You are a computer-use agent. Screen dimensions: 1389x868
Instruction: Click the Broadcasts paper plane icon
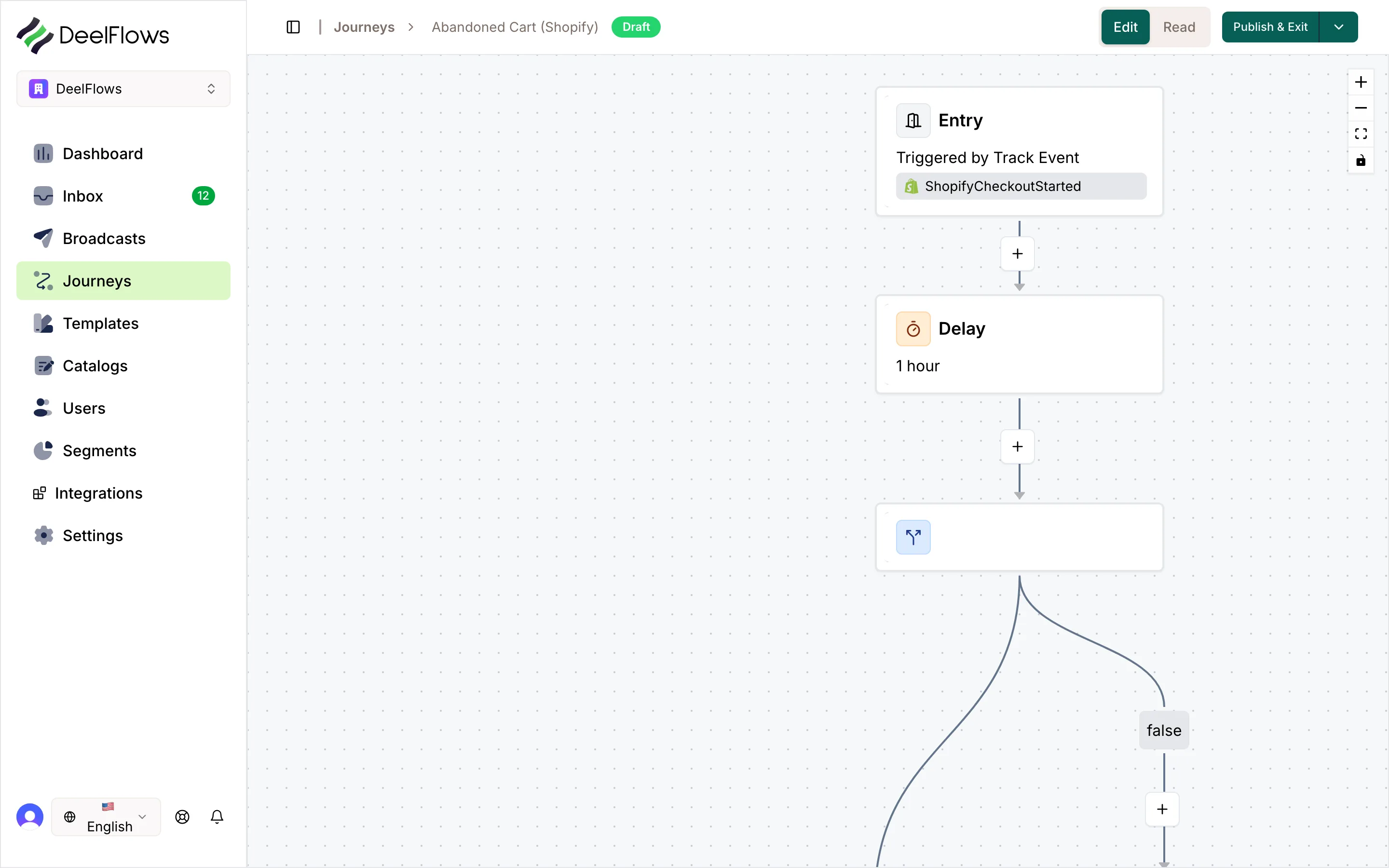pos(43,238)
